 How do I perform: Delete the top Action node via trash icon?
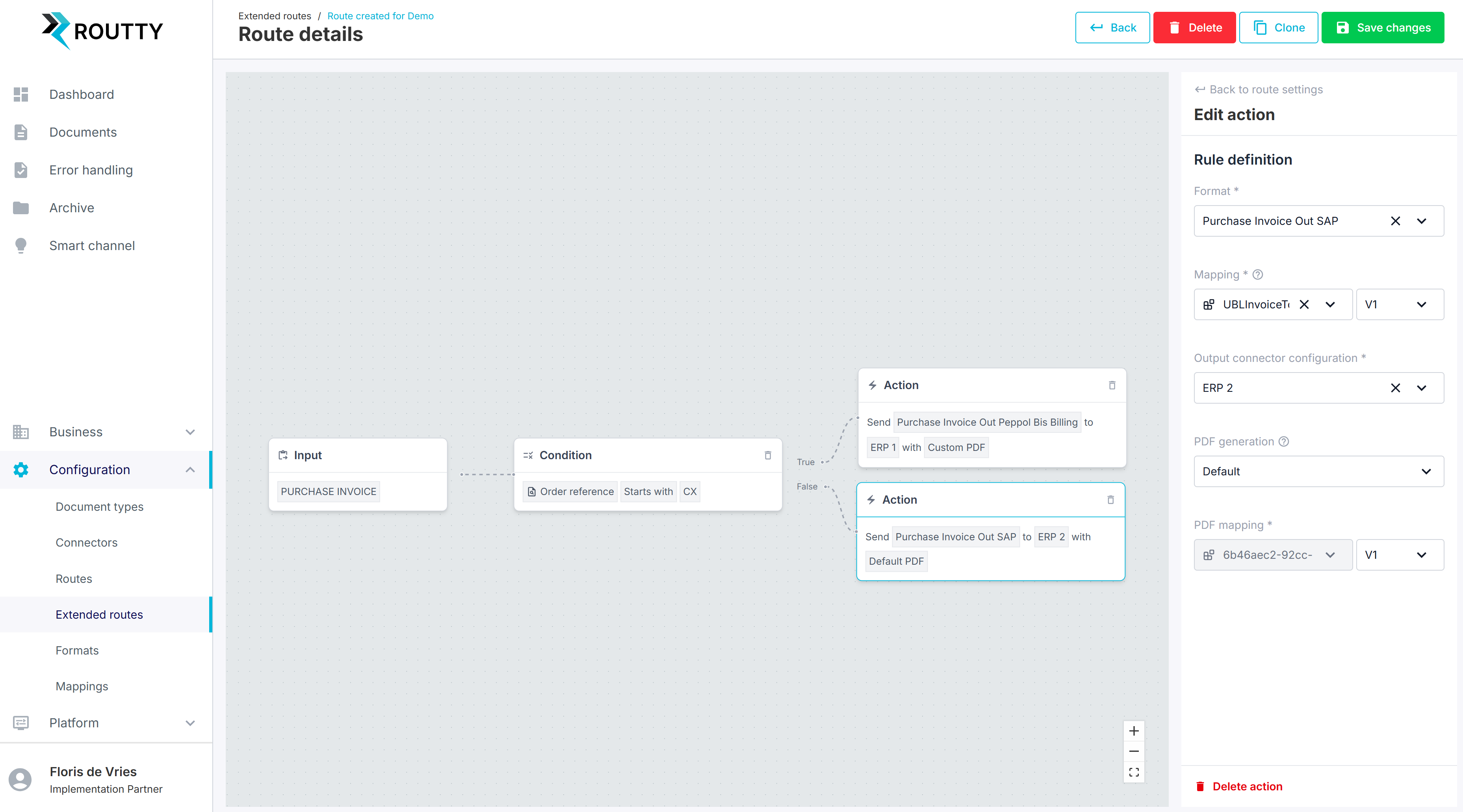[x=1112, y=386]
